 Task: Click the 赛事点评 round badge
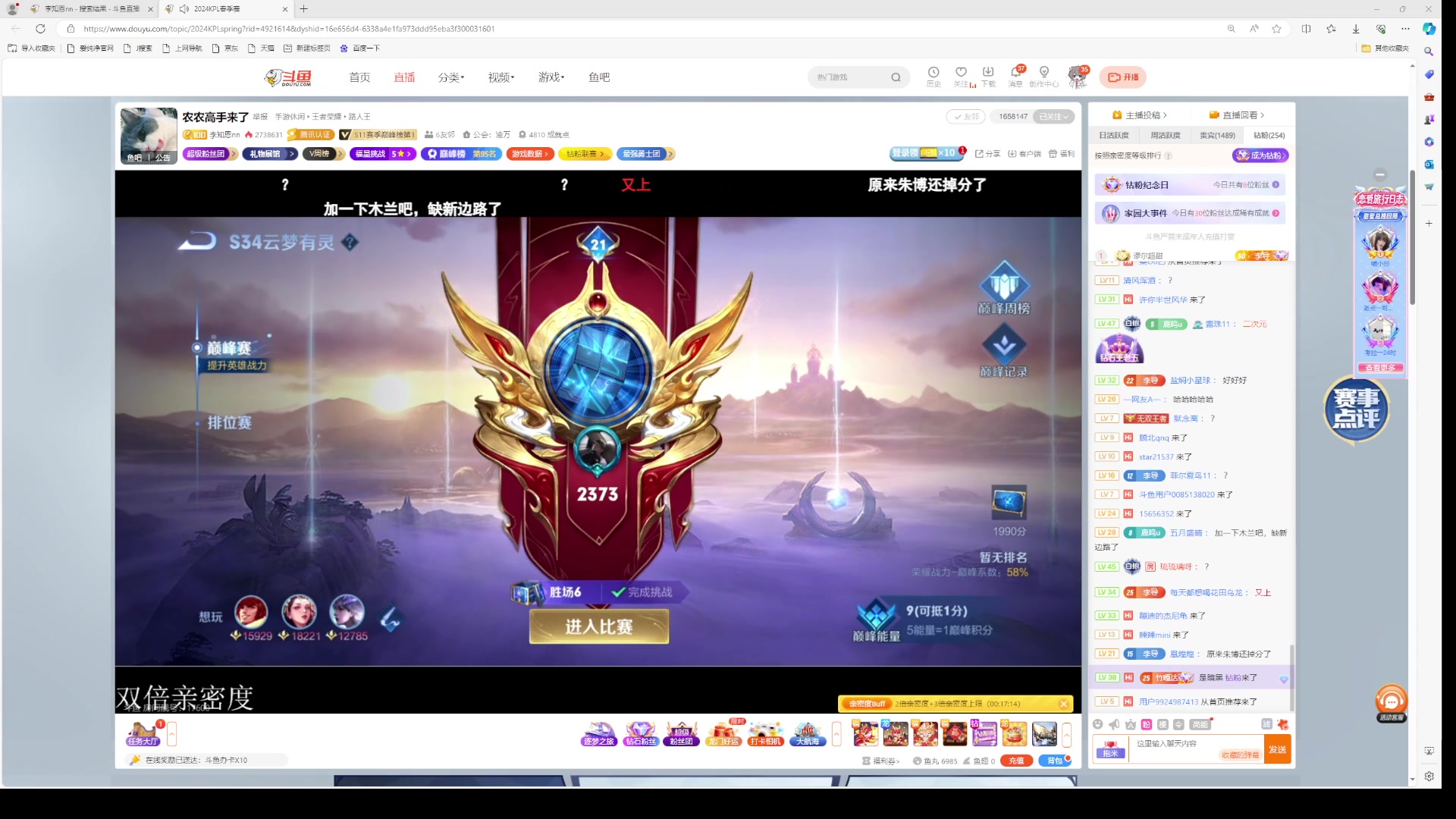[x=1357, y=409]
